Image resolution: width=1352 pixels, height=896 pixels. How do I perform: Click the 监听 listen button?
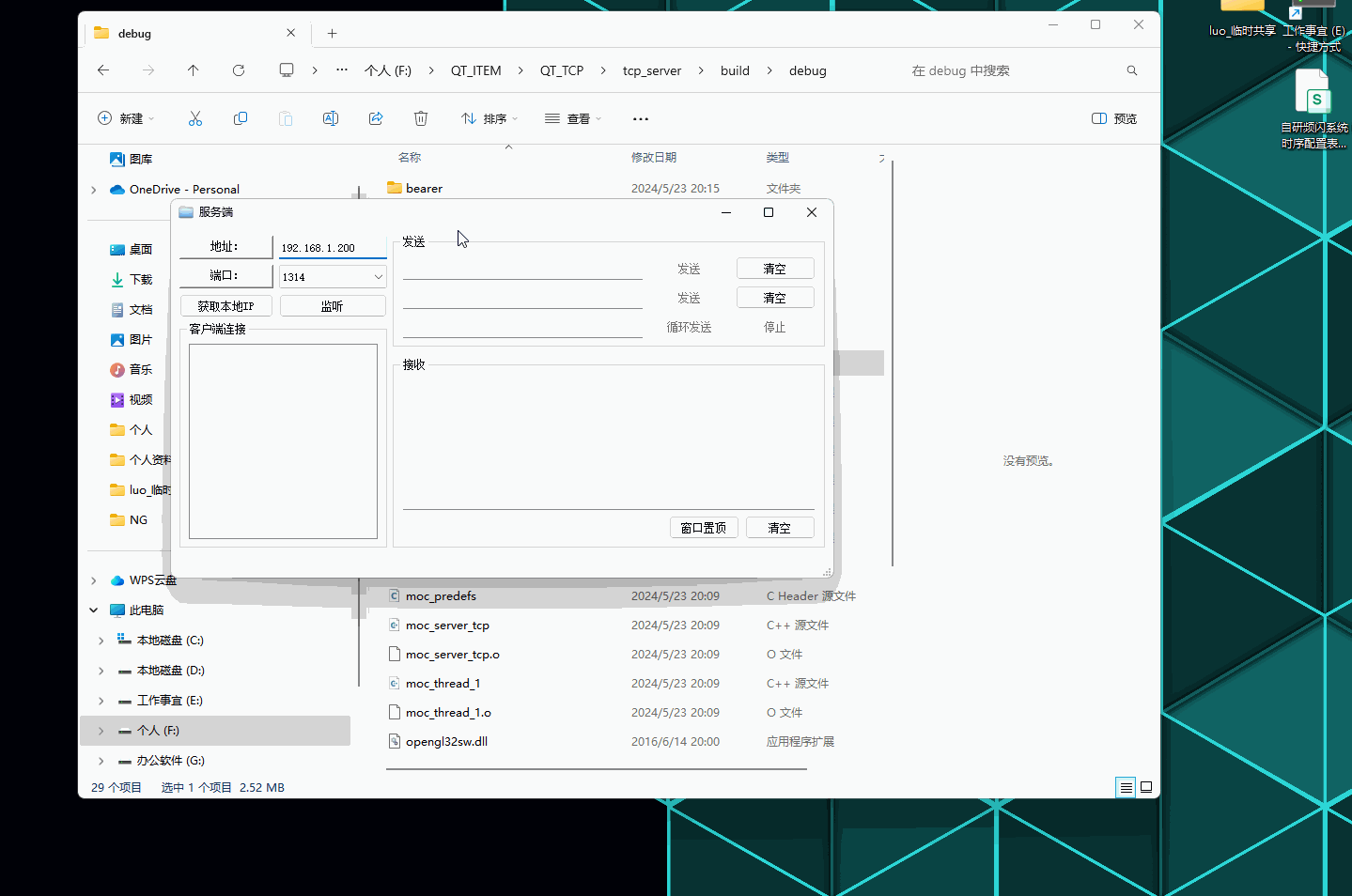(x=333, y=306)
